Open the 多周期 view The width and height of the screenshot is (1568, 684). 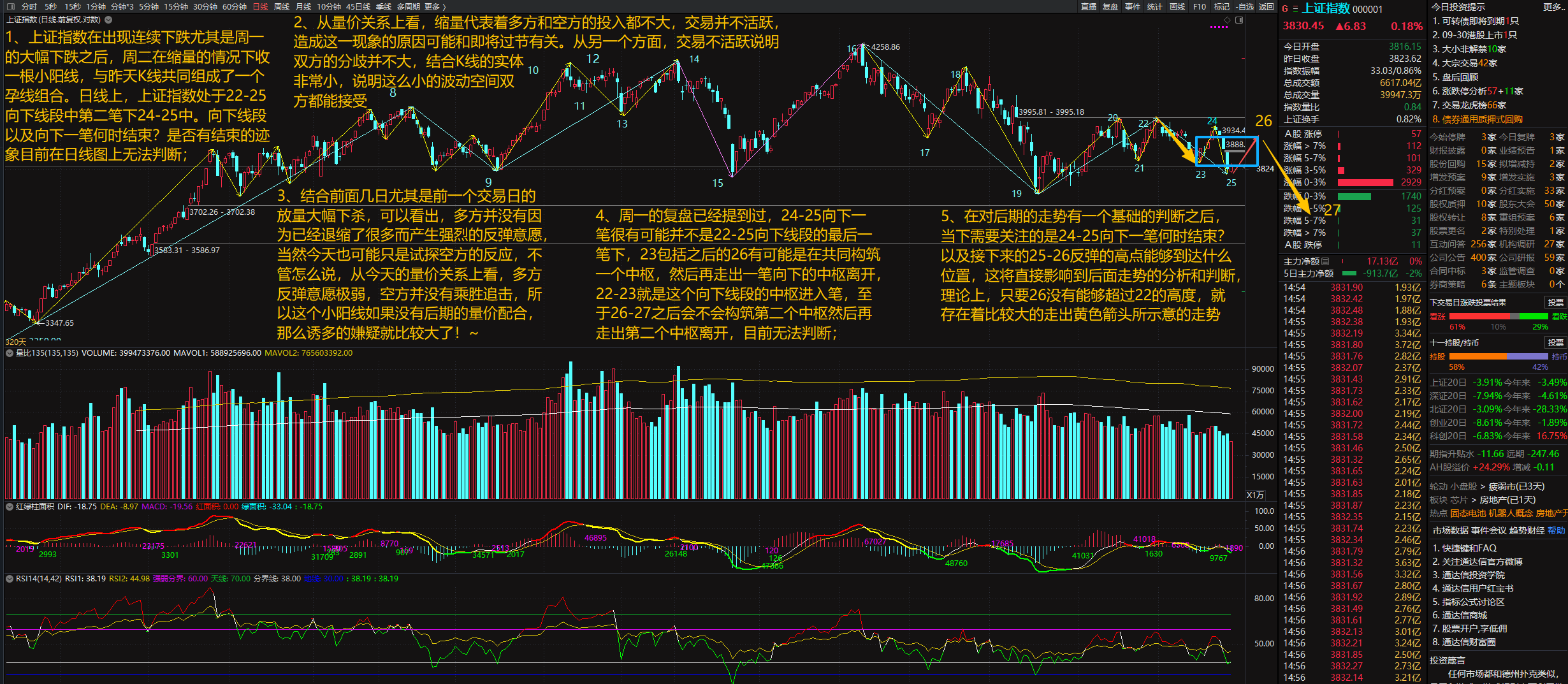[x=409, y=6]
